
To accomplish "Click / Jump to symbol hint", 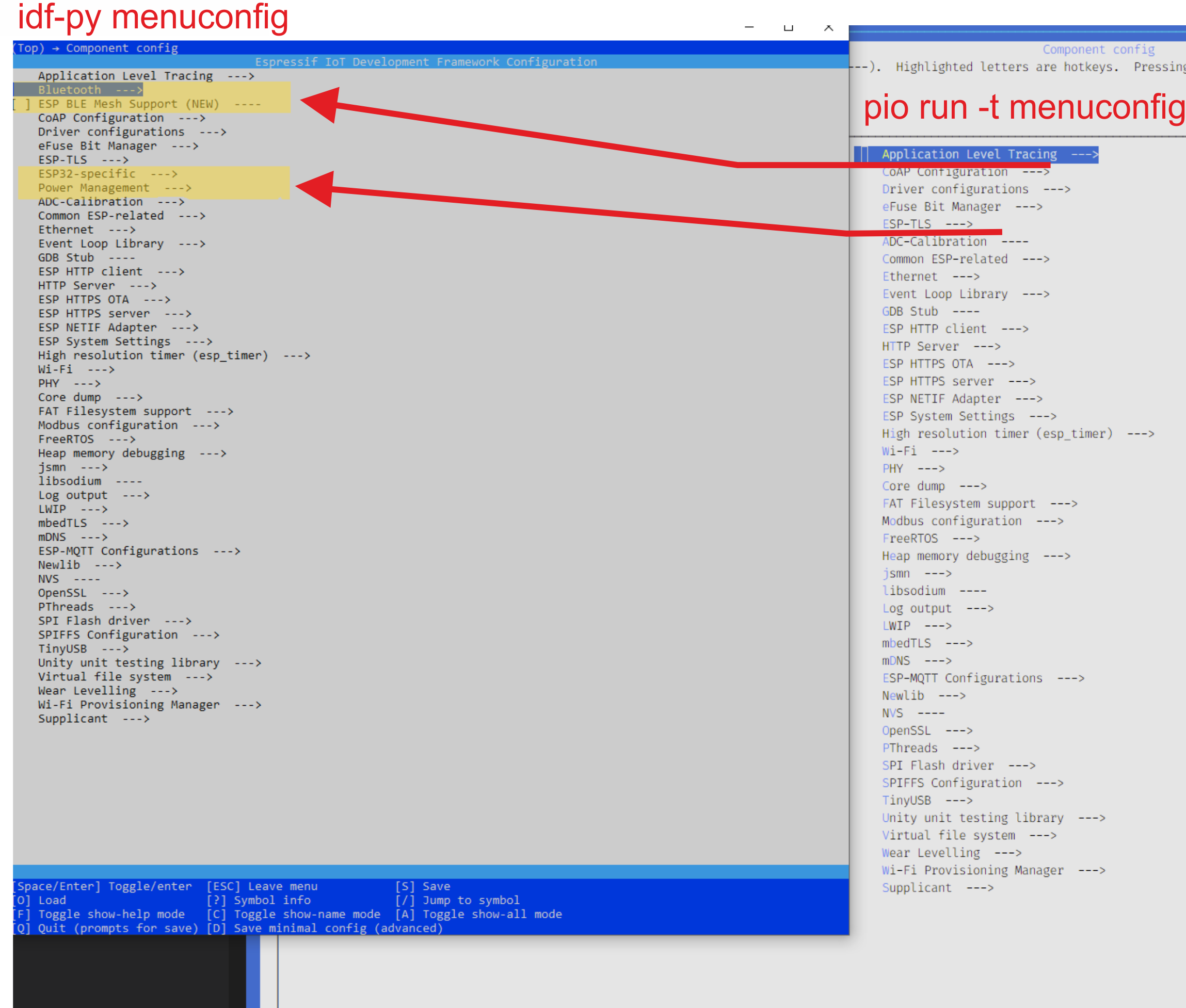I will point(457,900).
